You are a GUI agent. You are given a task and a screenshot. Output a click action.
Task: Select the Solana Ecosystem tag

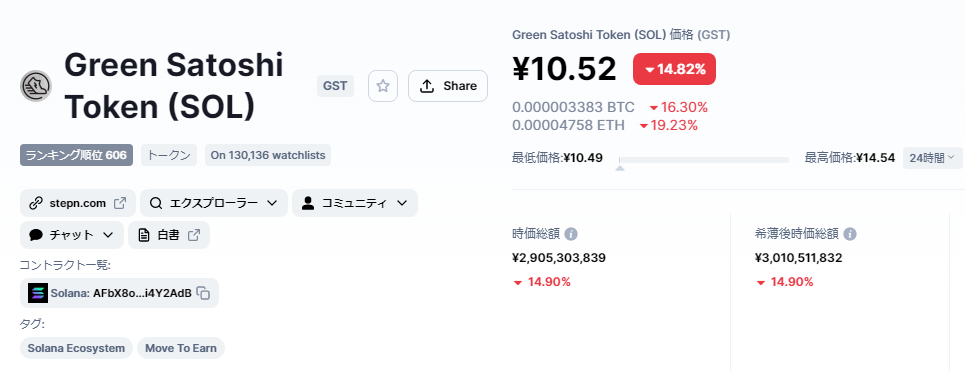76,348
